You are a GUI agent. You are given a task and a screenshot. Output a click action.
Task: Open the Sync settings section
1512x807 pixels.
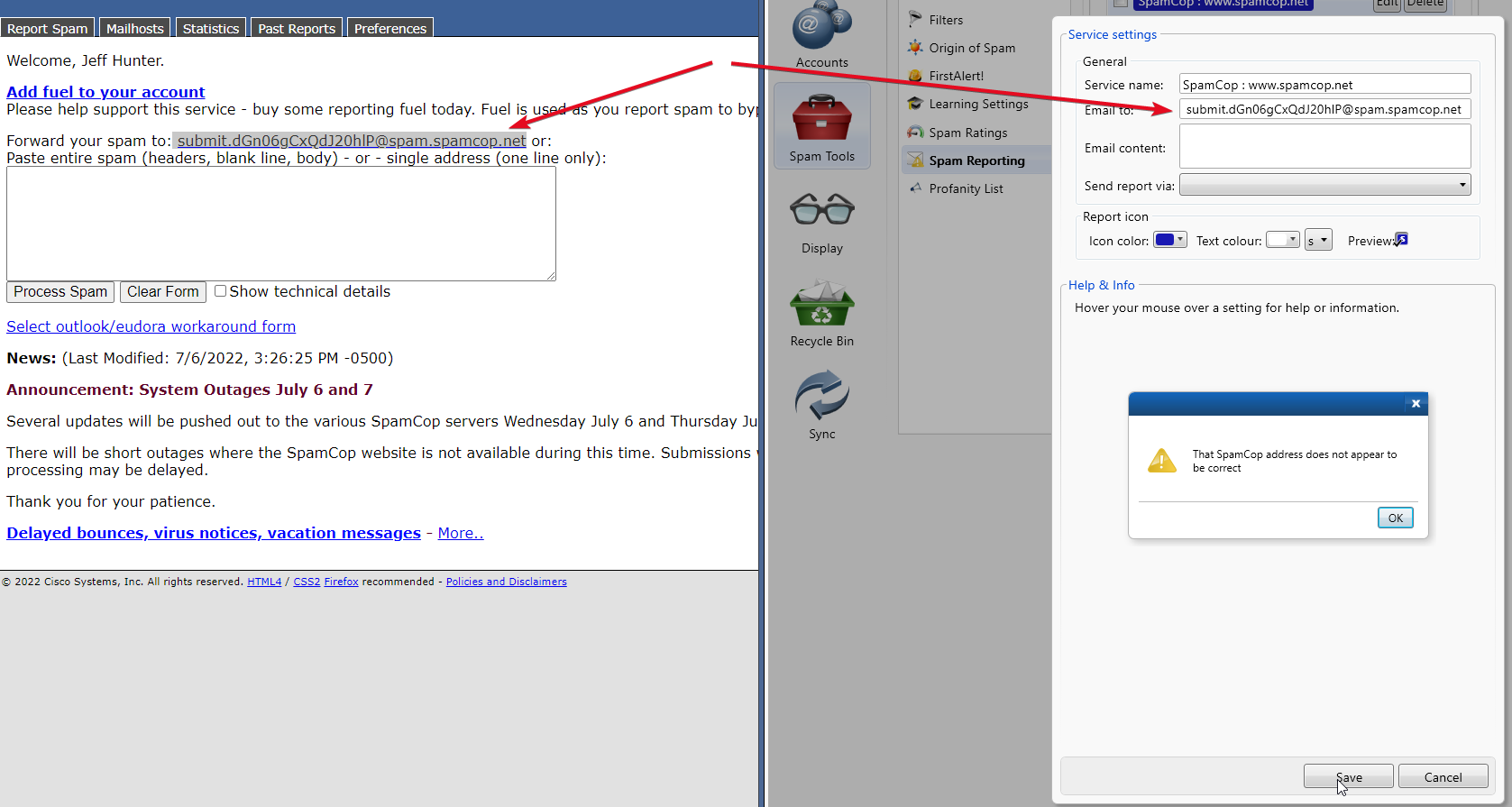[821, 405]
